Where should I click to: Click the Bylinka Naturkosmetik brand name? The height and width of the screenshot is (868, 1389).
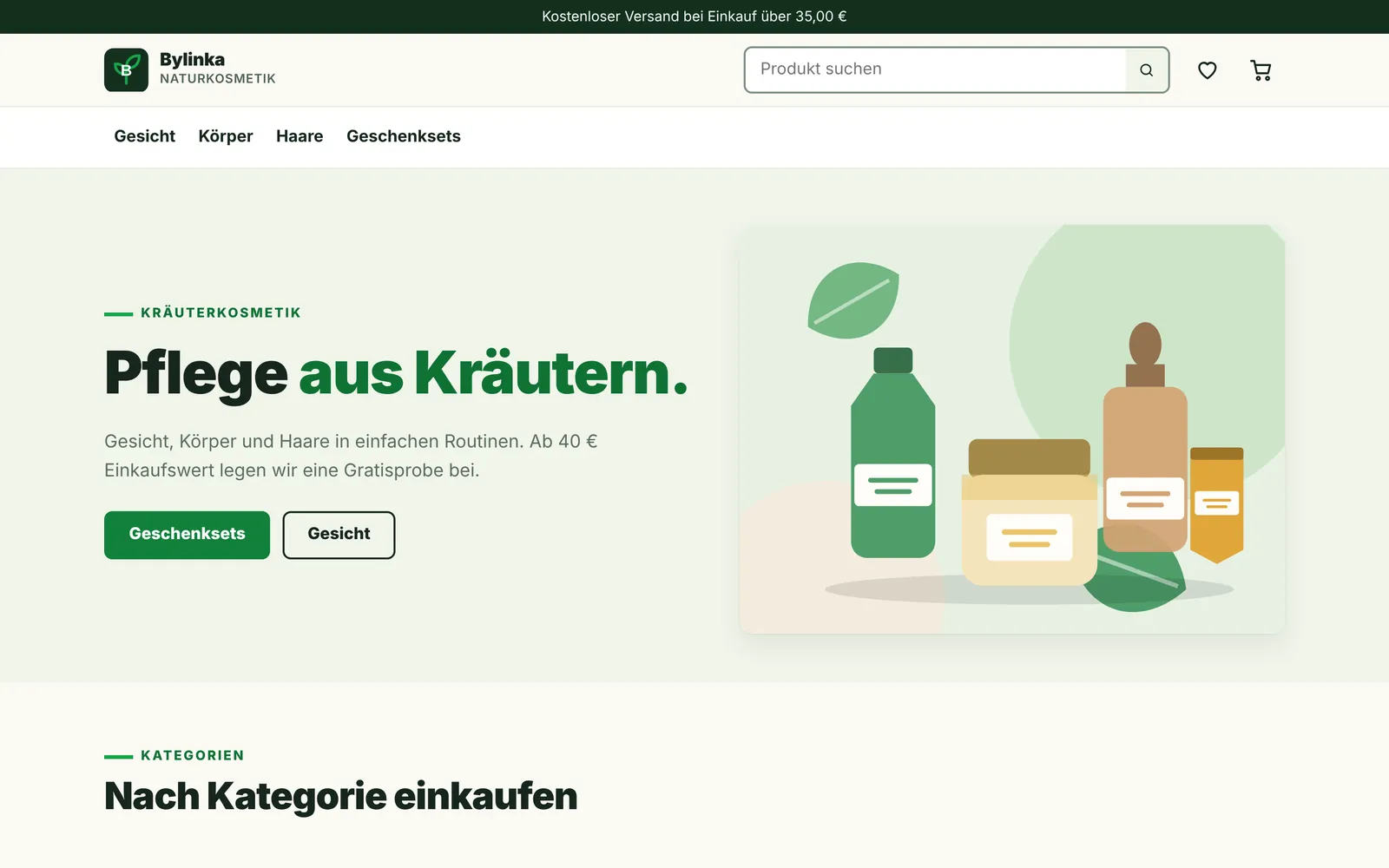coord(218,68)
